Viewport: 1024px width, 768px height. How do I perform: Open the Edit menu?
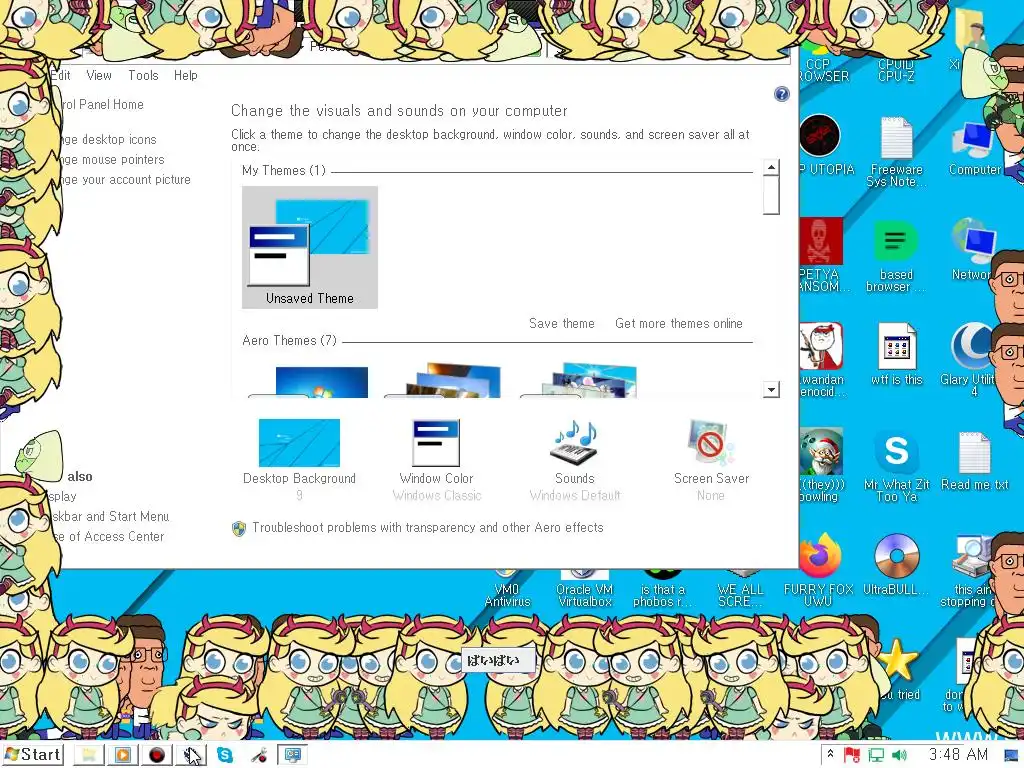pyautogui.click(x=60, y=75)
